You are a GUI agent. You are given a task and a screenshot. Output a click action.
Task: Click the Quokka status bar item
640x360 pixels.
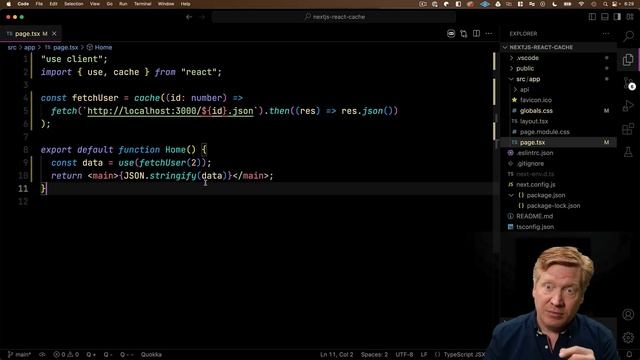pos(151,354)
